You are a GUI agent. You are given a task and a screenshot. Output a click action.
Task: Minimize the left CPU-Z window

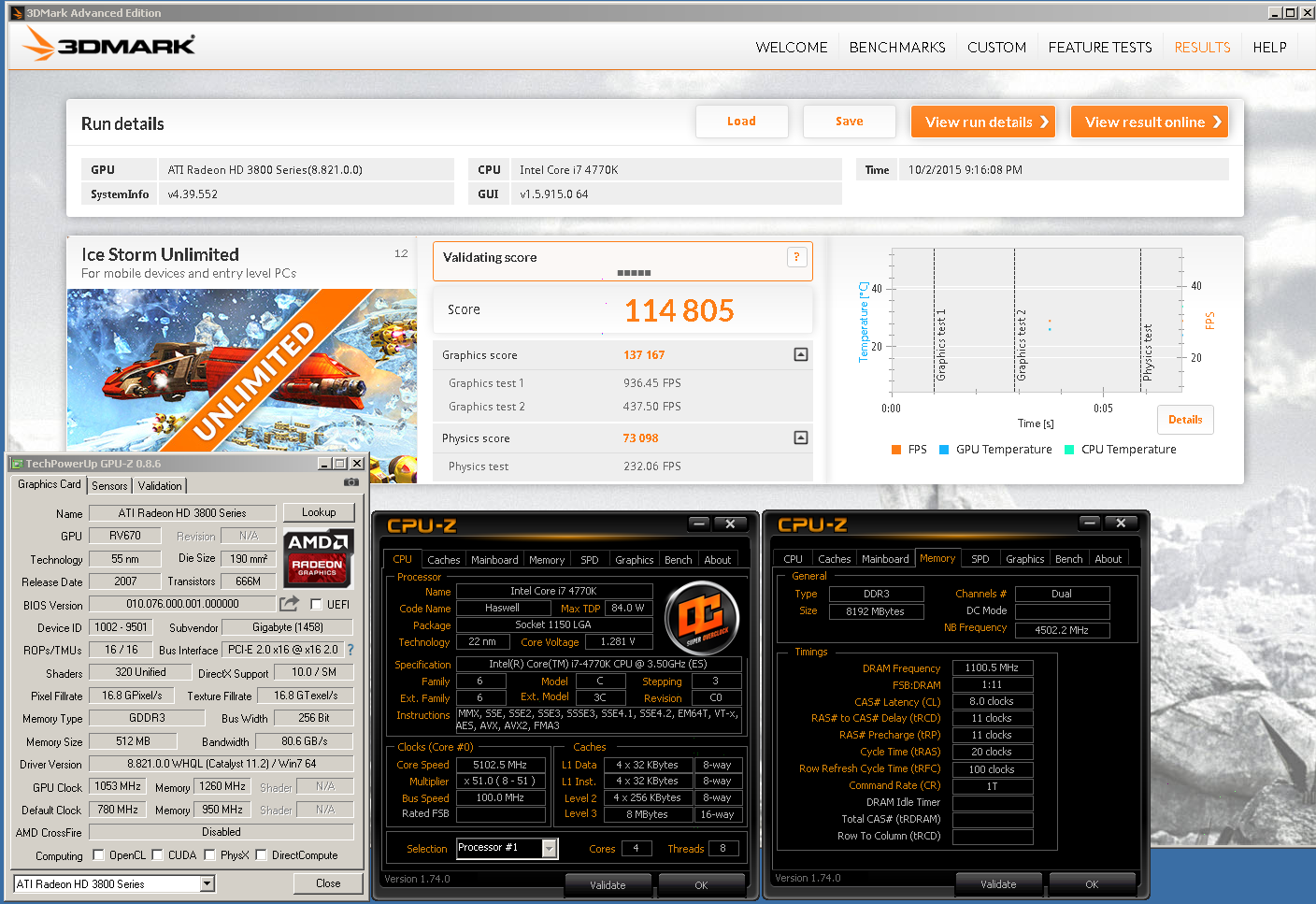click(x=699, y=524)
